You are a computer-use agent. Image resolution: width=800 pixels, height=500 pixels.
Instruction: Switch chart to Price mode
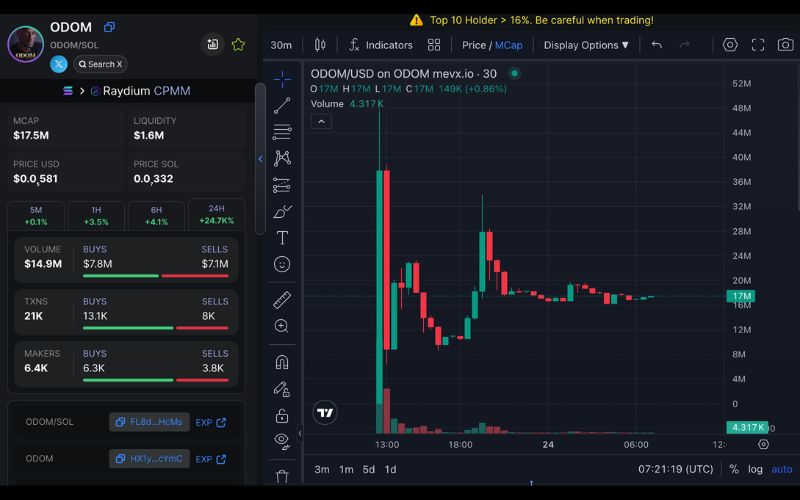click(x=473, y=45)
